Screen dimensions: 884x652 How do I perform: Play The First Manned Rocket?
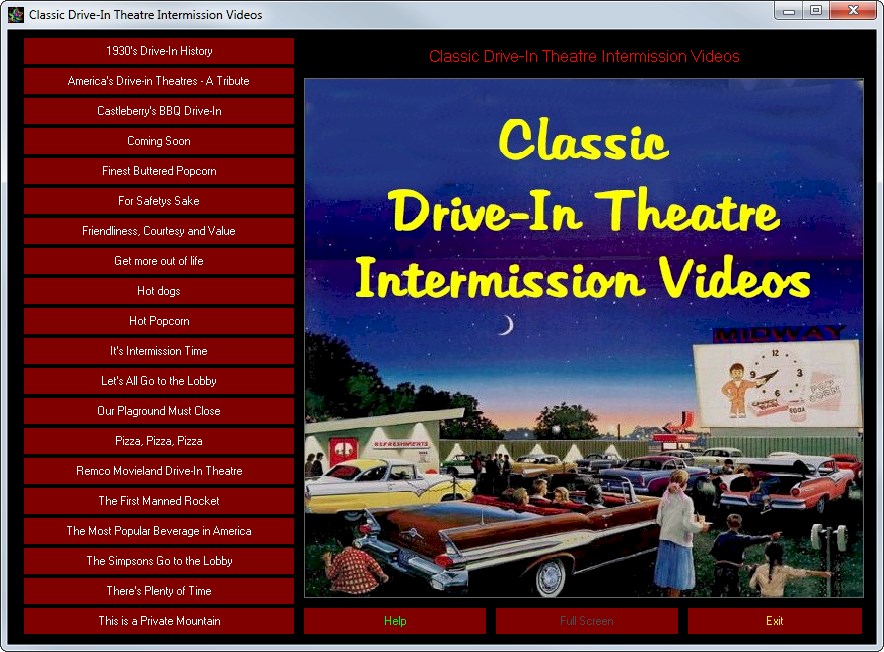pos(159,501)
